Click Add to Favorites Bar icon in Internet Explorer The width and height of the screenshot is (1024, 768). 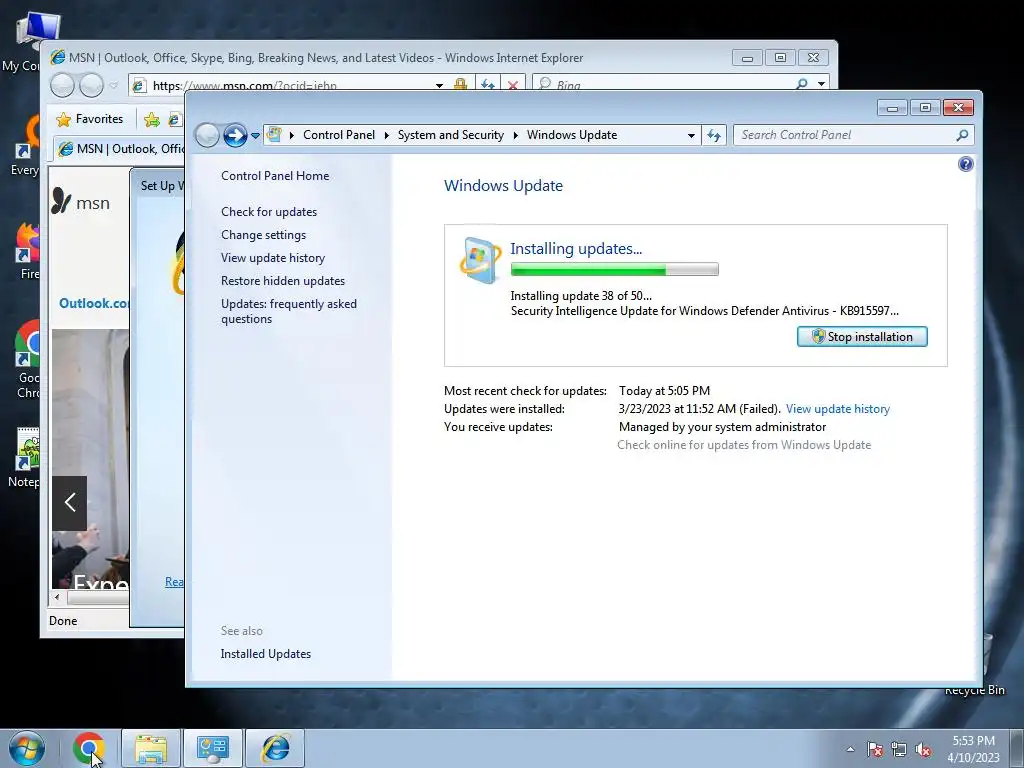click(x=152, y=119)
